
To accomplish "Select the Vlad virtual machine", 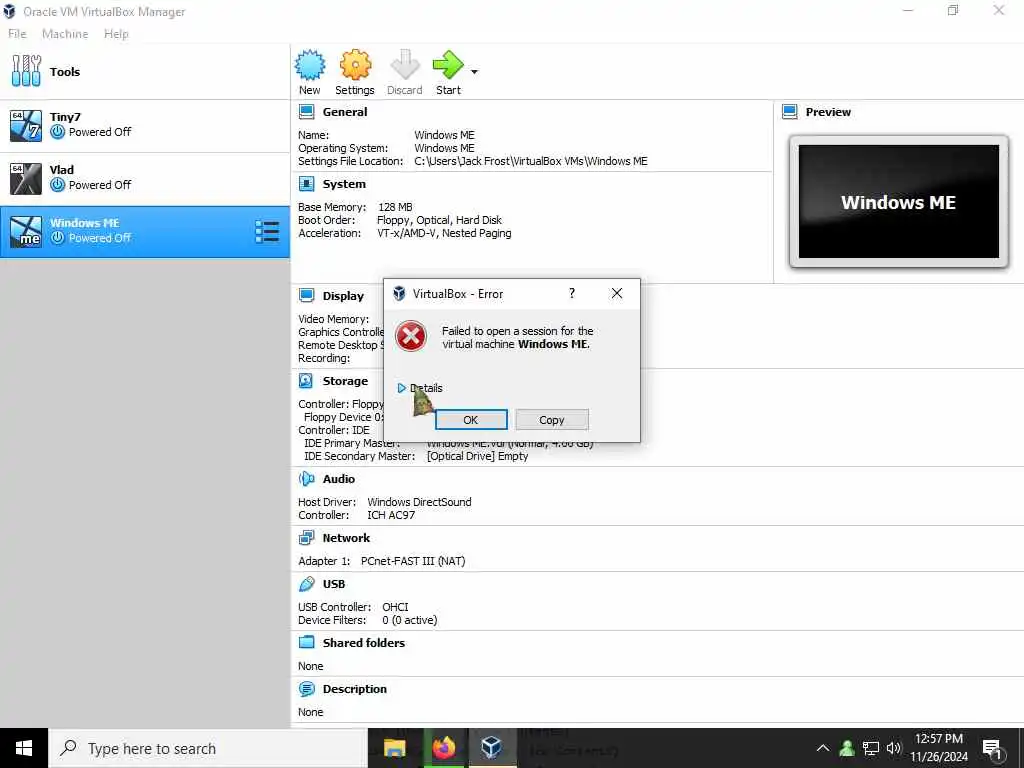I will pyautogui.click(x=144, y=178).
